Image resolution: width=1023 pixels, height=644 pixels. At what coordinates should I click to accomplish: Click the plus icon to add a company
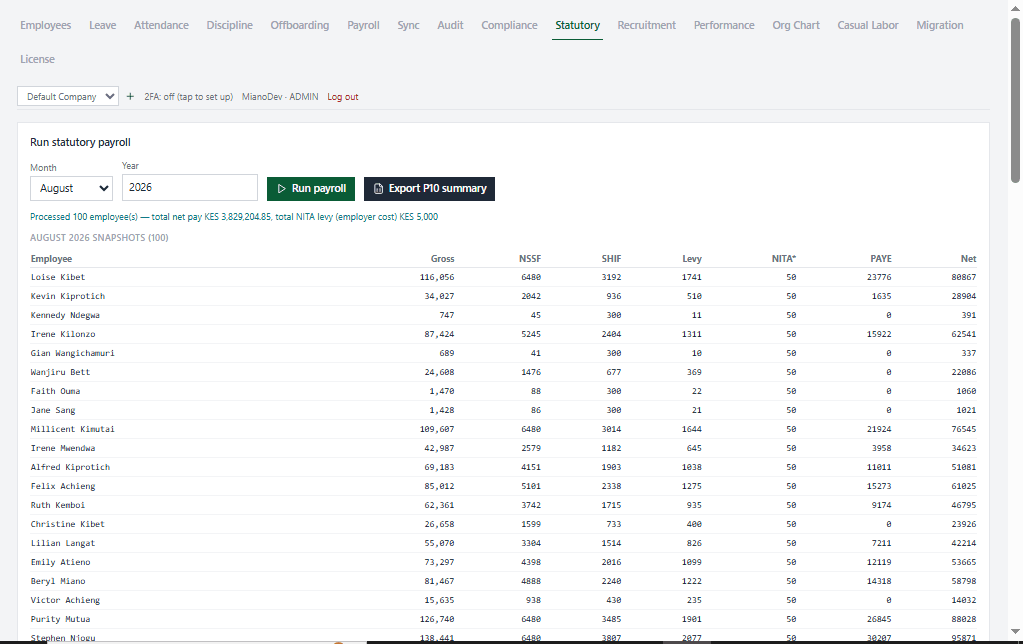point(130,97)
